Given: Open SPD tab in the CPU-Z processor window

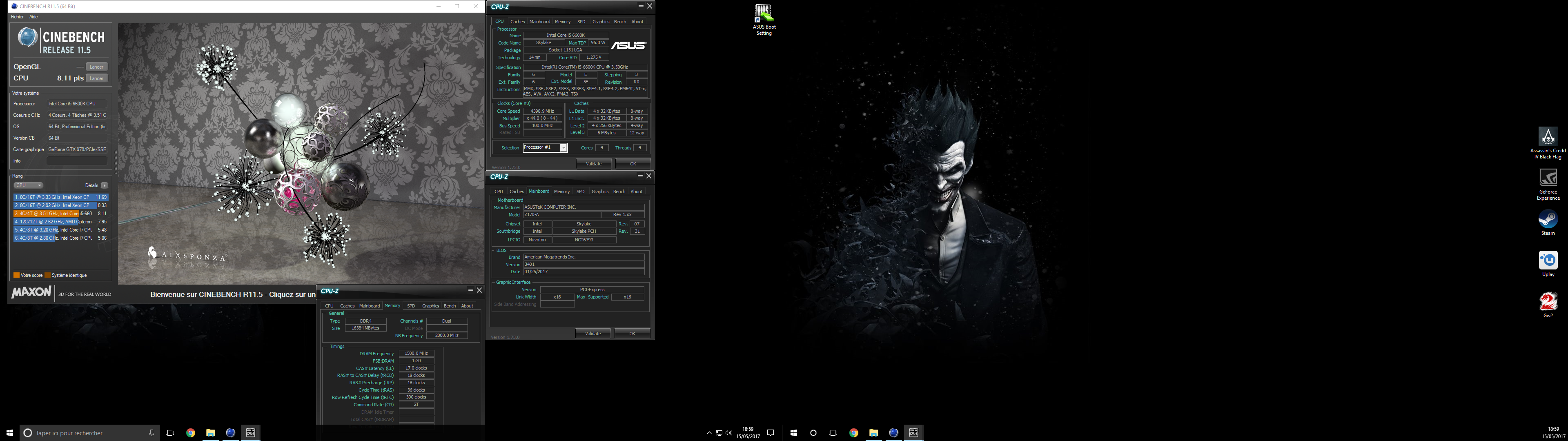Looking at the screenshot, I should [581, 22].
